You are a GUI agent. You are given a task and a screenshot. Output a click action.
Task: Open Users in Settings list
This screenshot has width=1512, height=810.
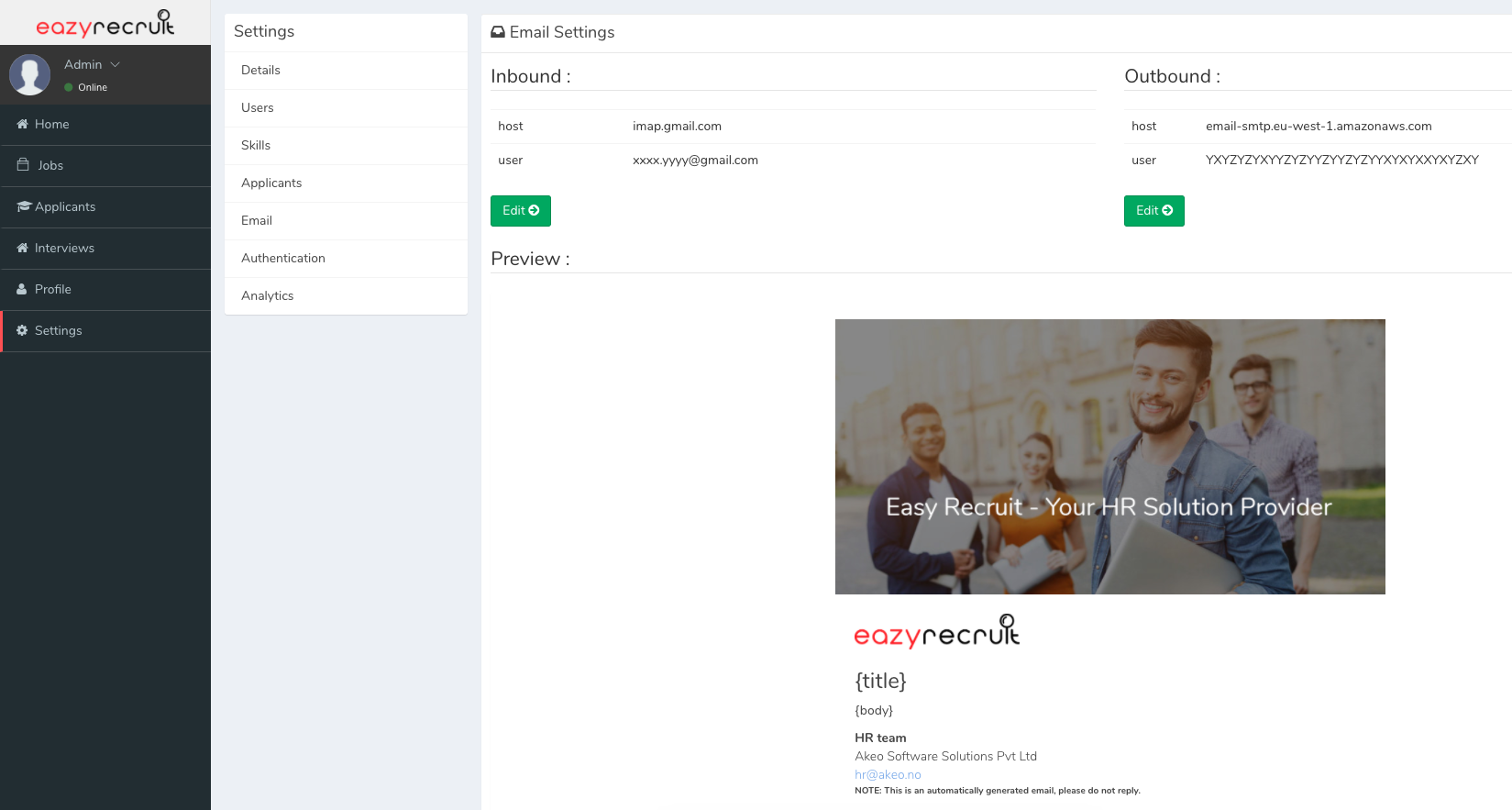[x=346, y=108]
